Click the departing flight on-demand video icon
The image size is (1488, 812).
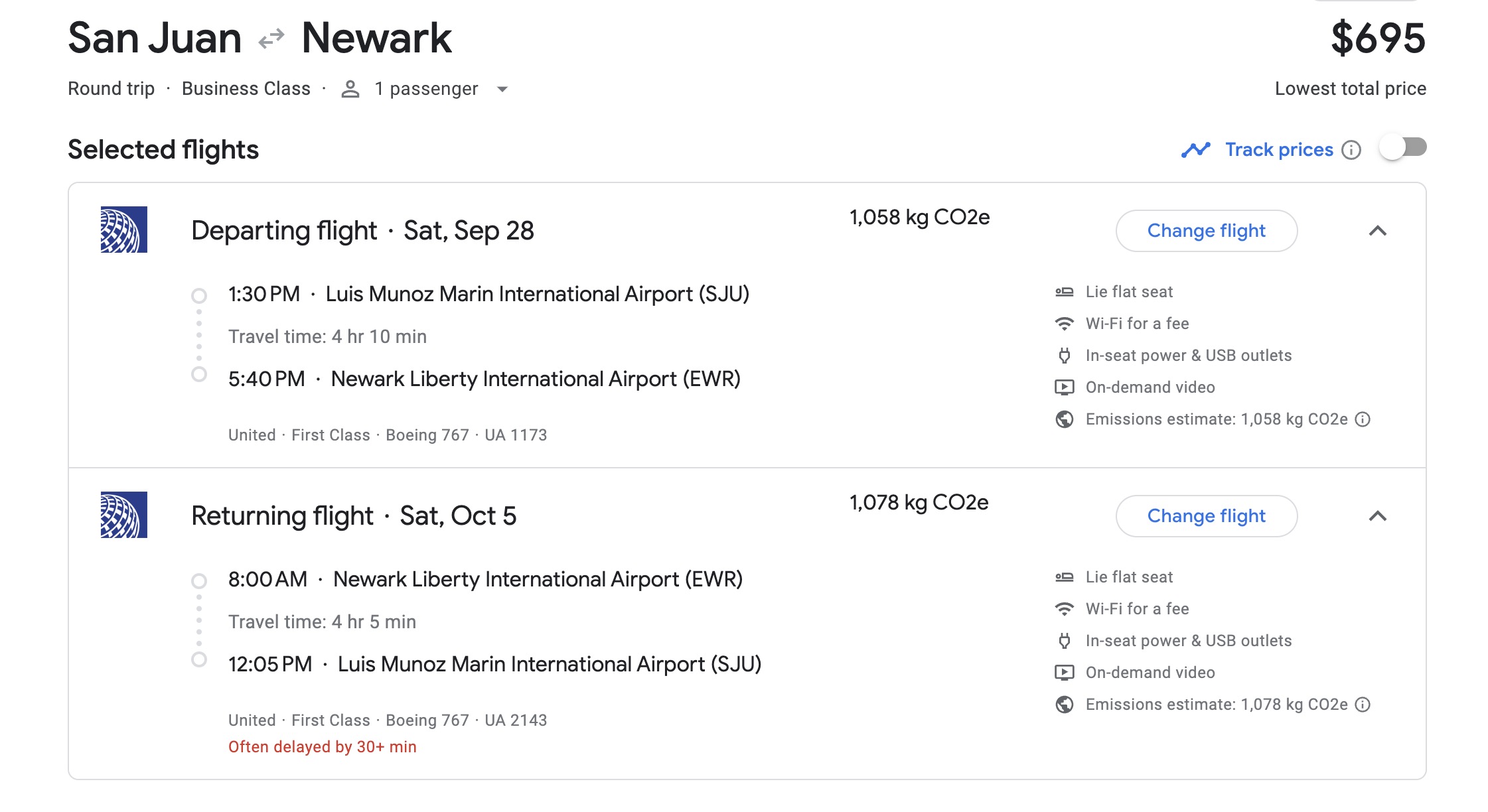(1065, 387)
